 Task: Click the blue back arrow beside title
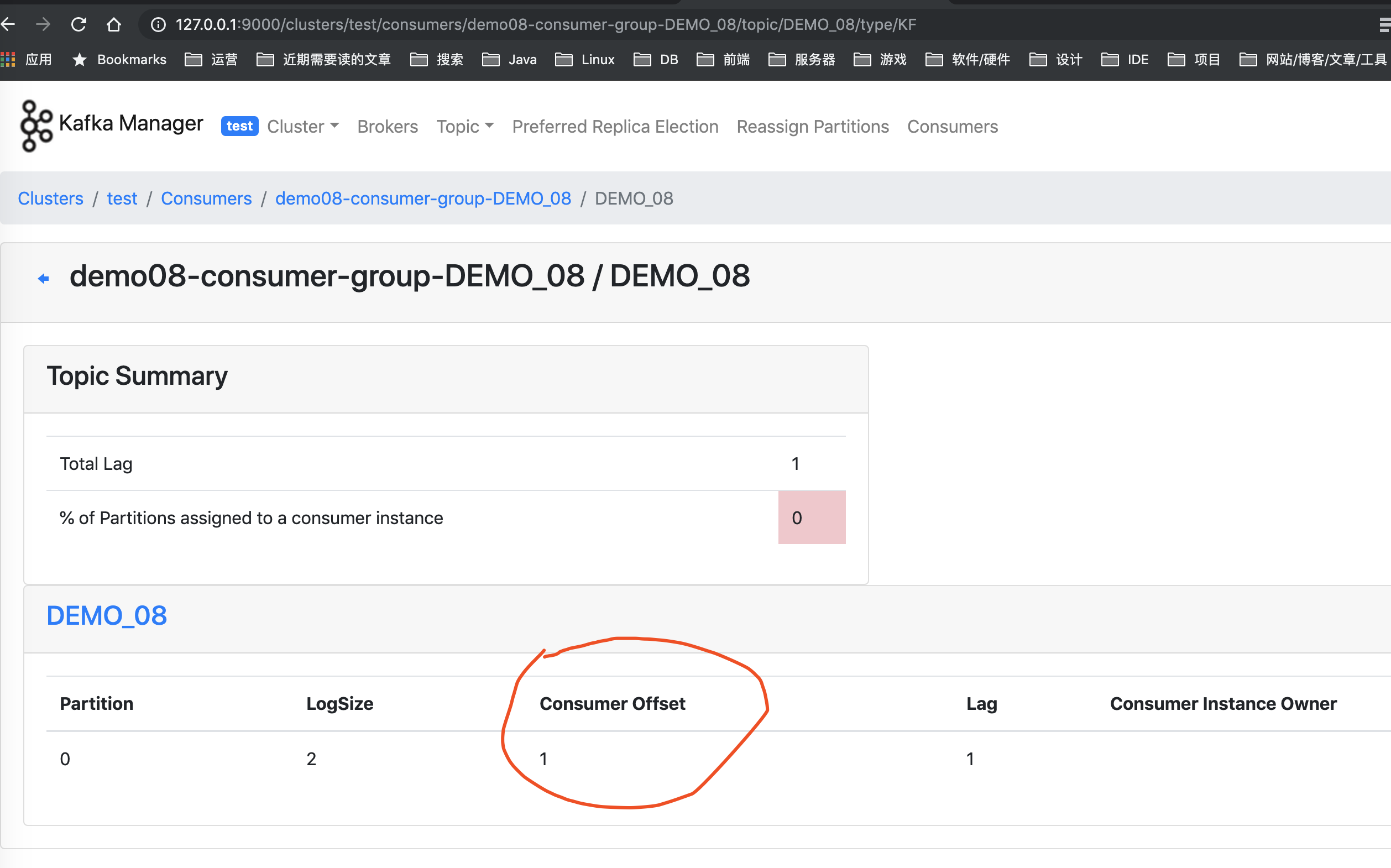(44, 279)
